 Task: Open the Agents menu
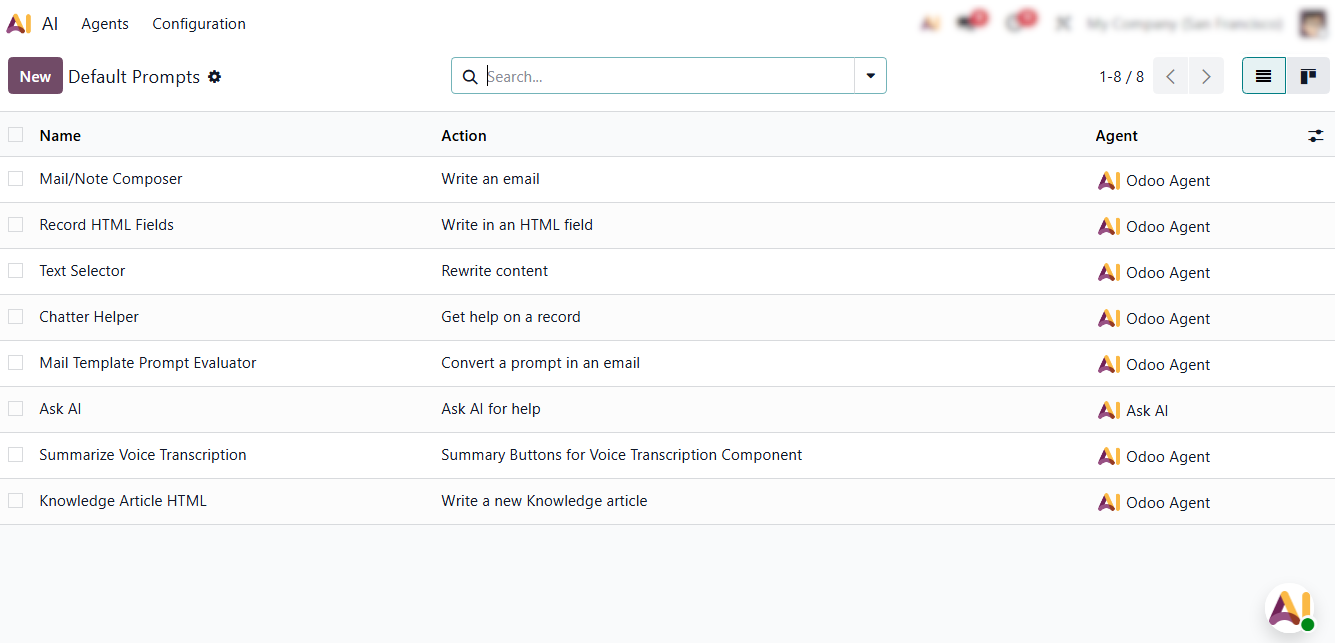pos(105,24)
